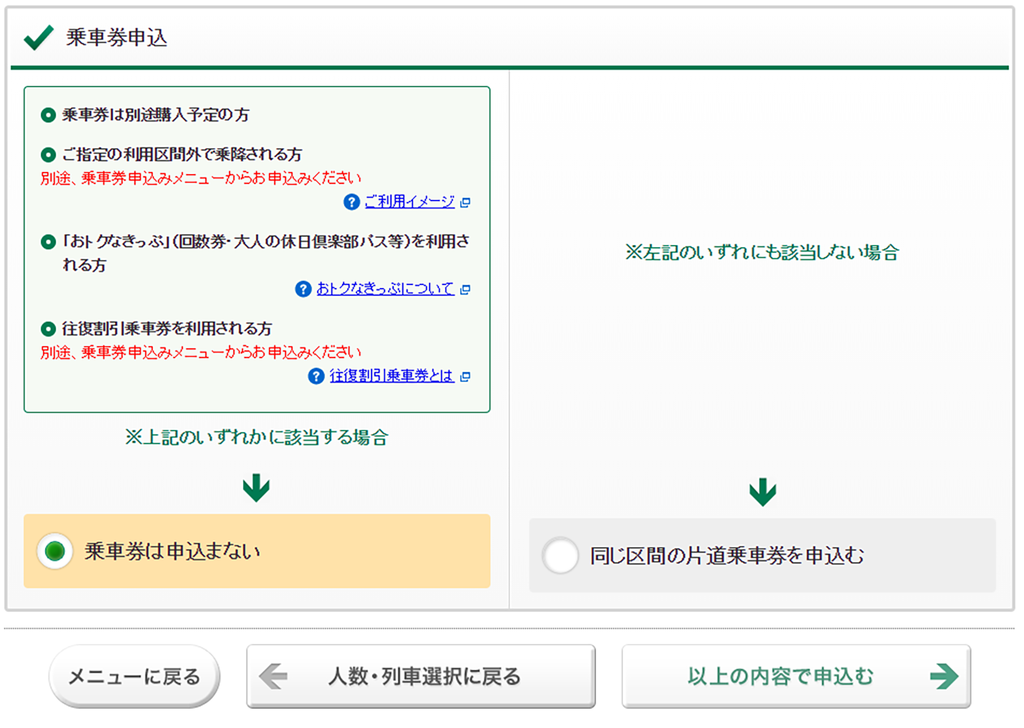Select 乗車券は申込まない radio button
This screenshot has width=1024, height=728.
(55, 552)
